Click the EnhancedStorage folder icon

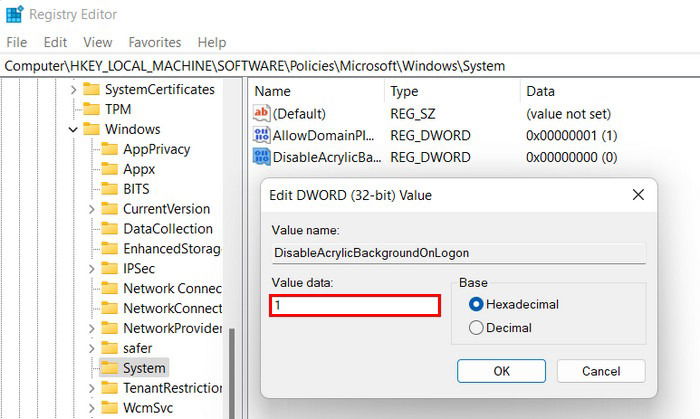pyautogui.click(x=109, y=249)
